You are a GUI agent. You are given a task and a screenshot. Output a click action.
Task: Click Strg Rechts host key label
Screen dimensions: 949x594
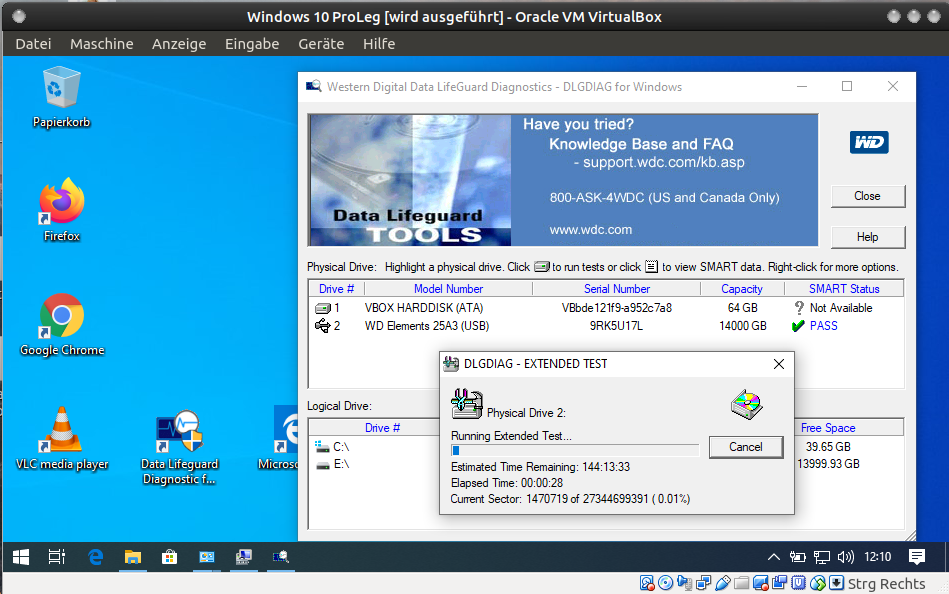886,584
